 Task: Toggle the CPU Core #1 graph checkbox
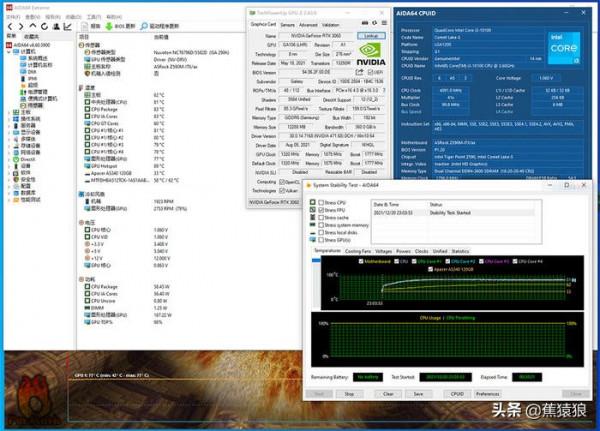click(x=414, y=261)
